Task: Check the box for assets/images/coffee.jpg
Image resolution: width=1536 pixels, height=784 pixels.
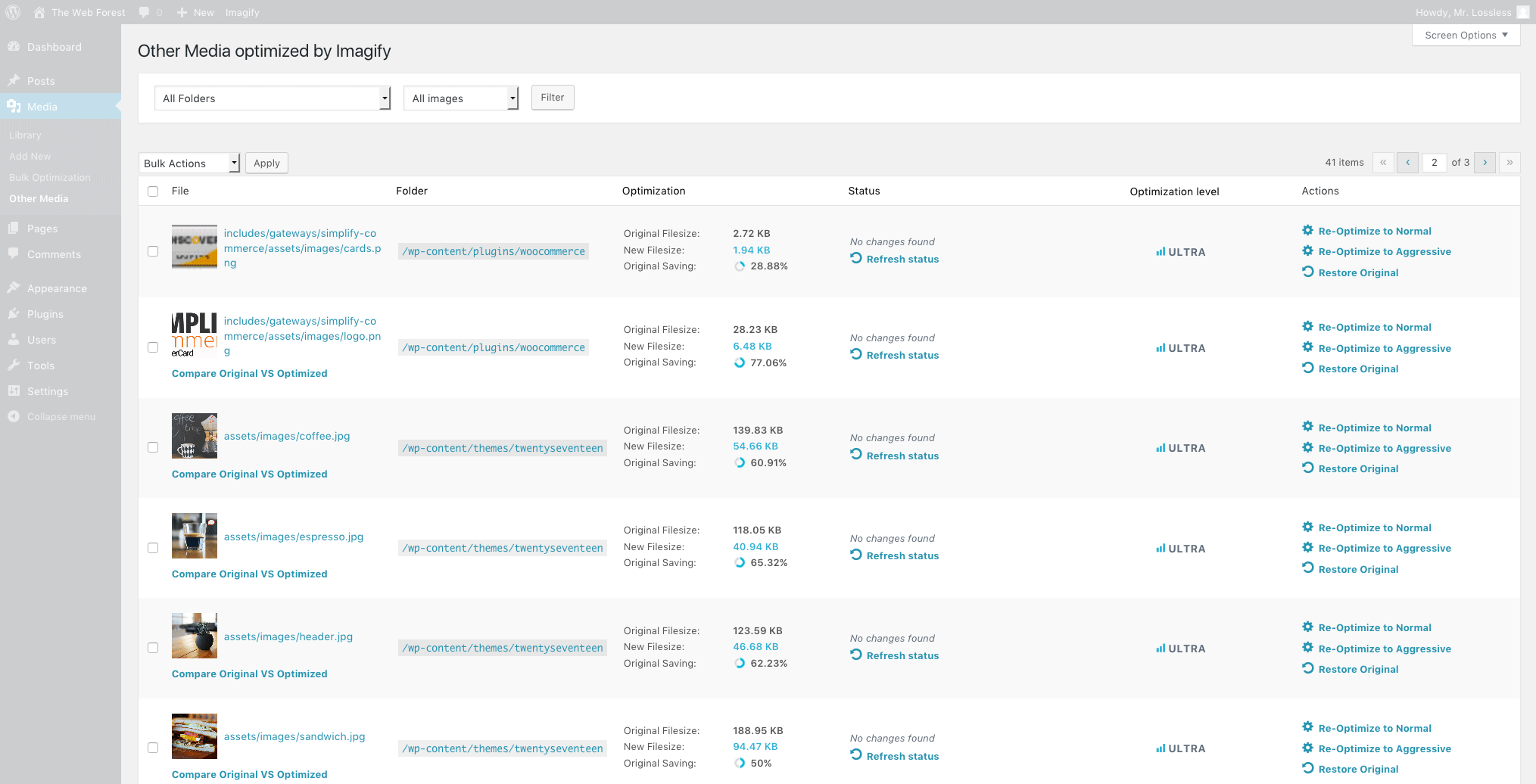Action: pos(153,447)
